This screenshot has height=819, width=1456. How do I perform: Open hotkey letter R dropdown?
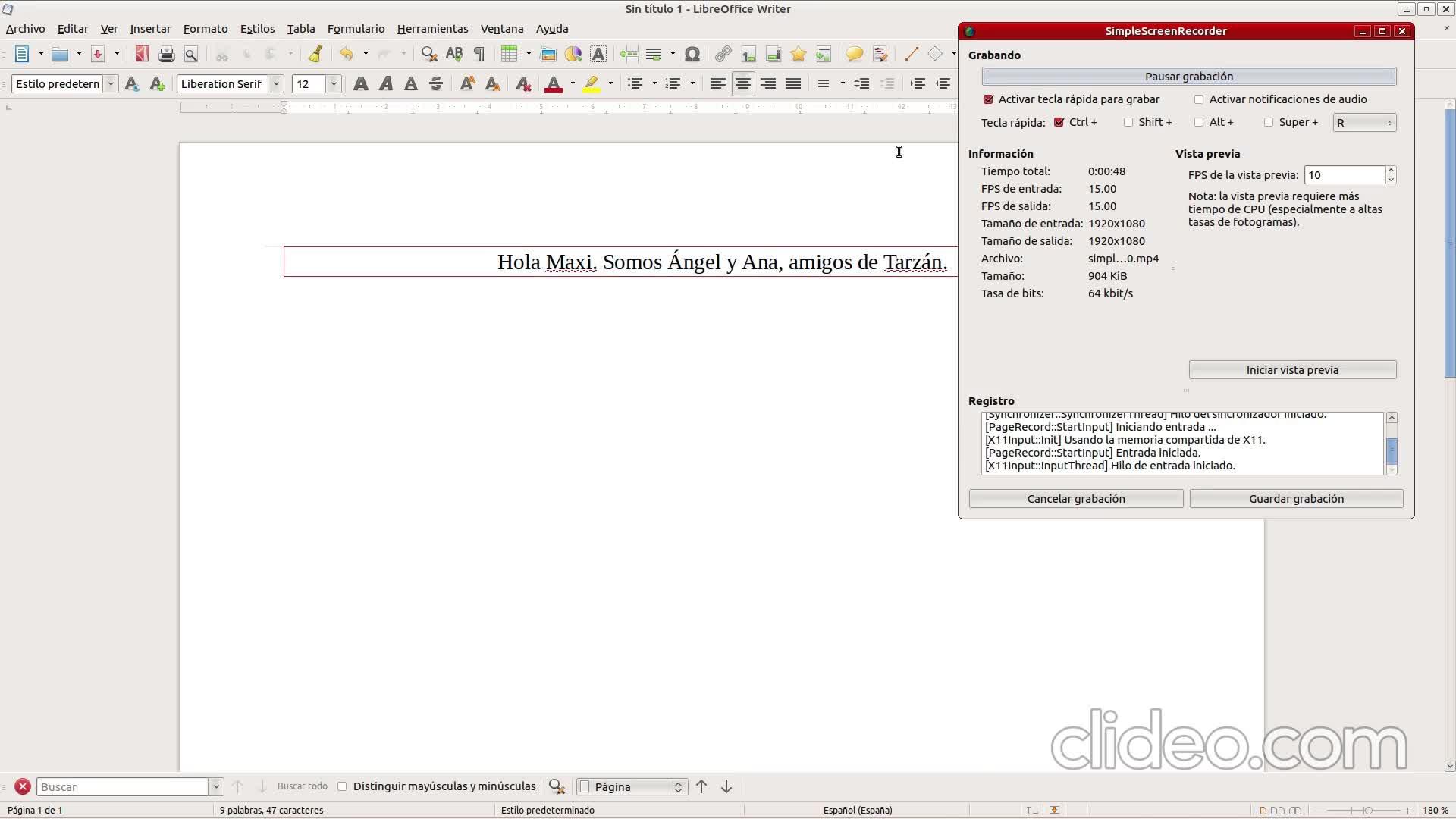point(1364,123)
